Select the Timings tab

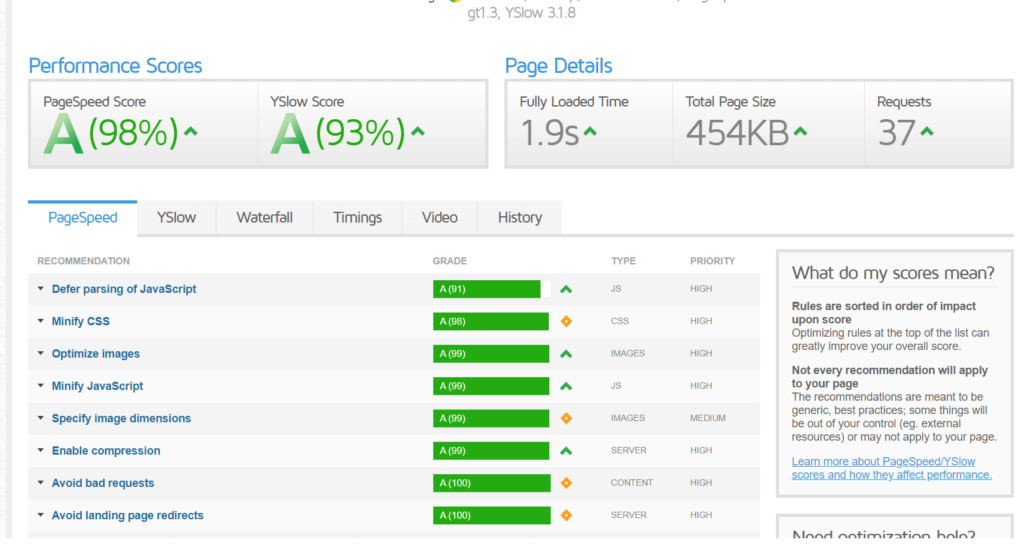357,217
